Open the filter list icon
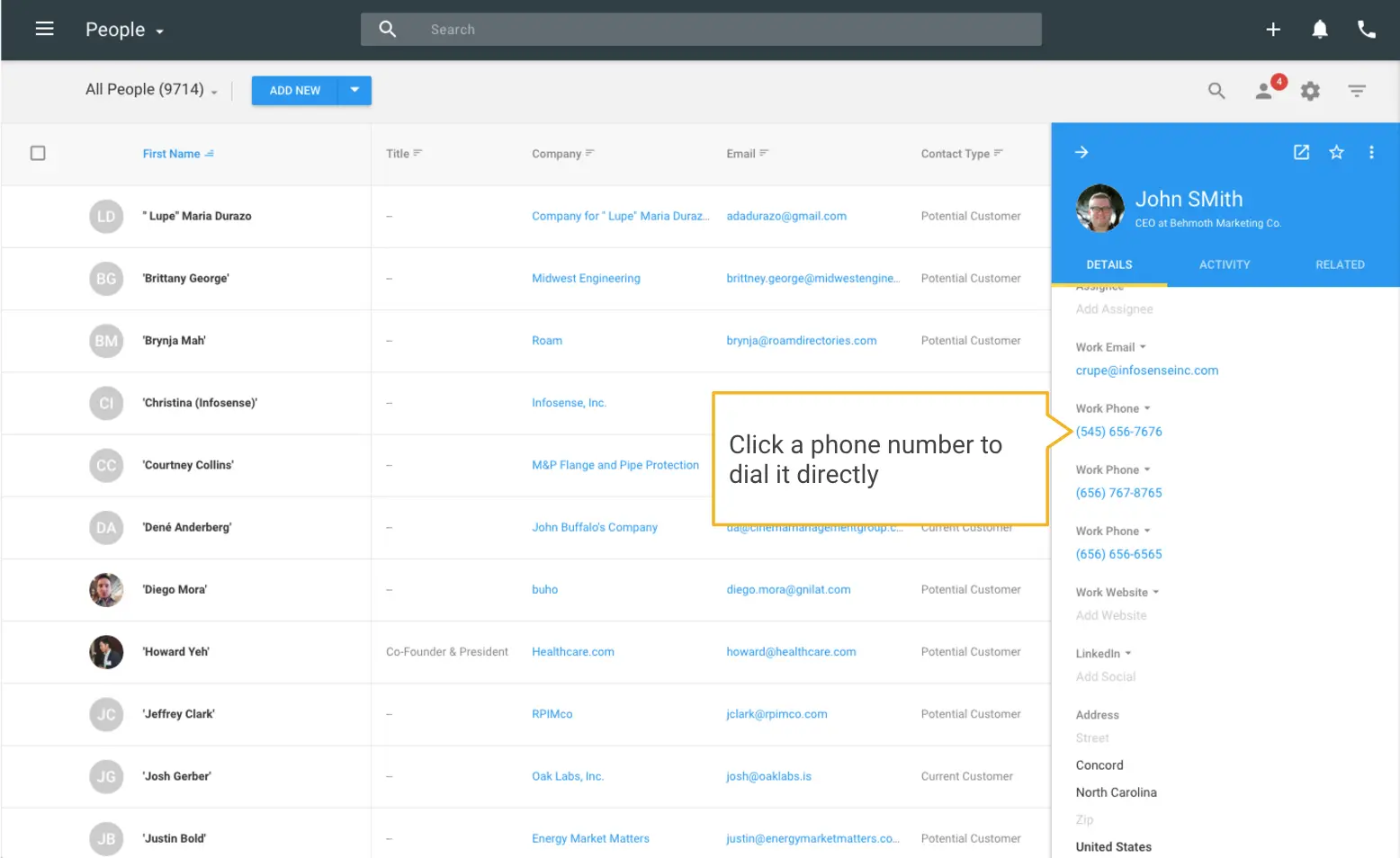The height and width of the screenshot is (858, 1400). pos(1357,91)
